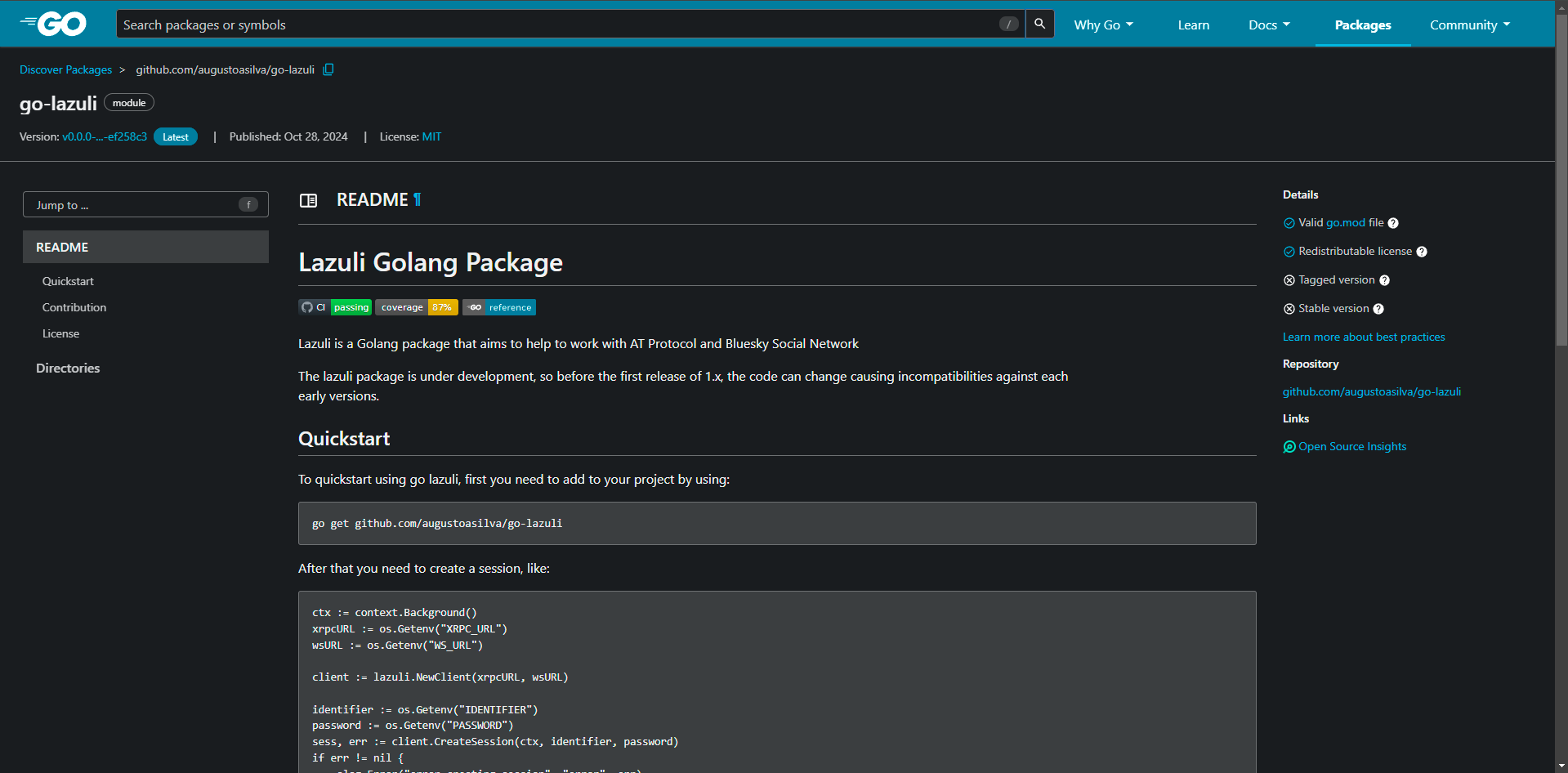
Task: Open version v0.0.0-...-ef258c3 link
Action: (x=105, y=136)
